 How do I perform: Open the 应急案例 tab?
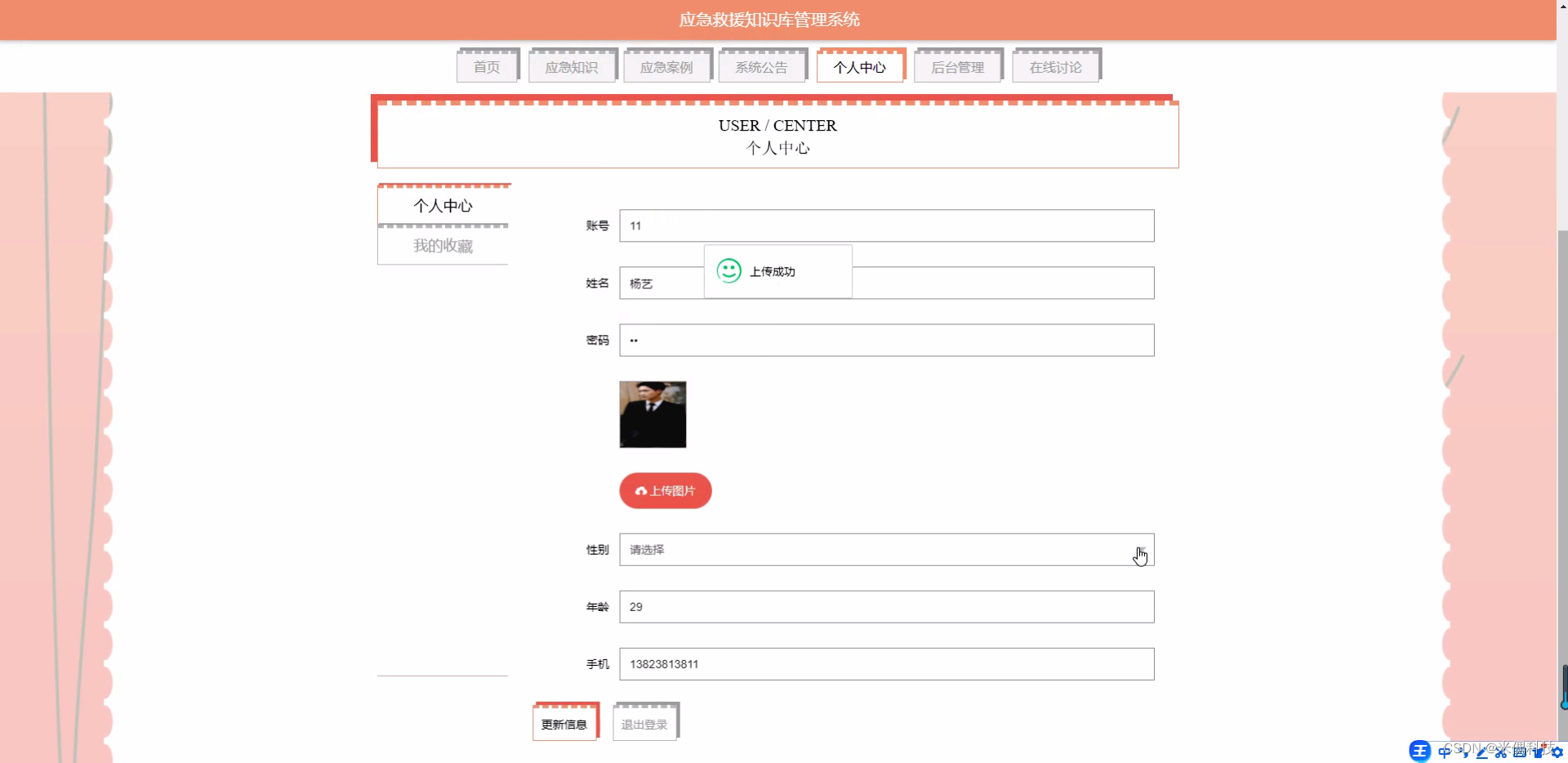(x=666, y=67)
